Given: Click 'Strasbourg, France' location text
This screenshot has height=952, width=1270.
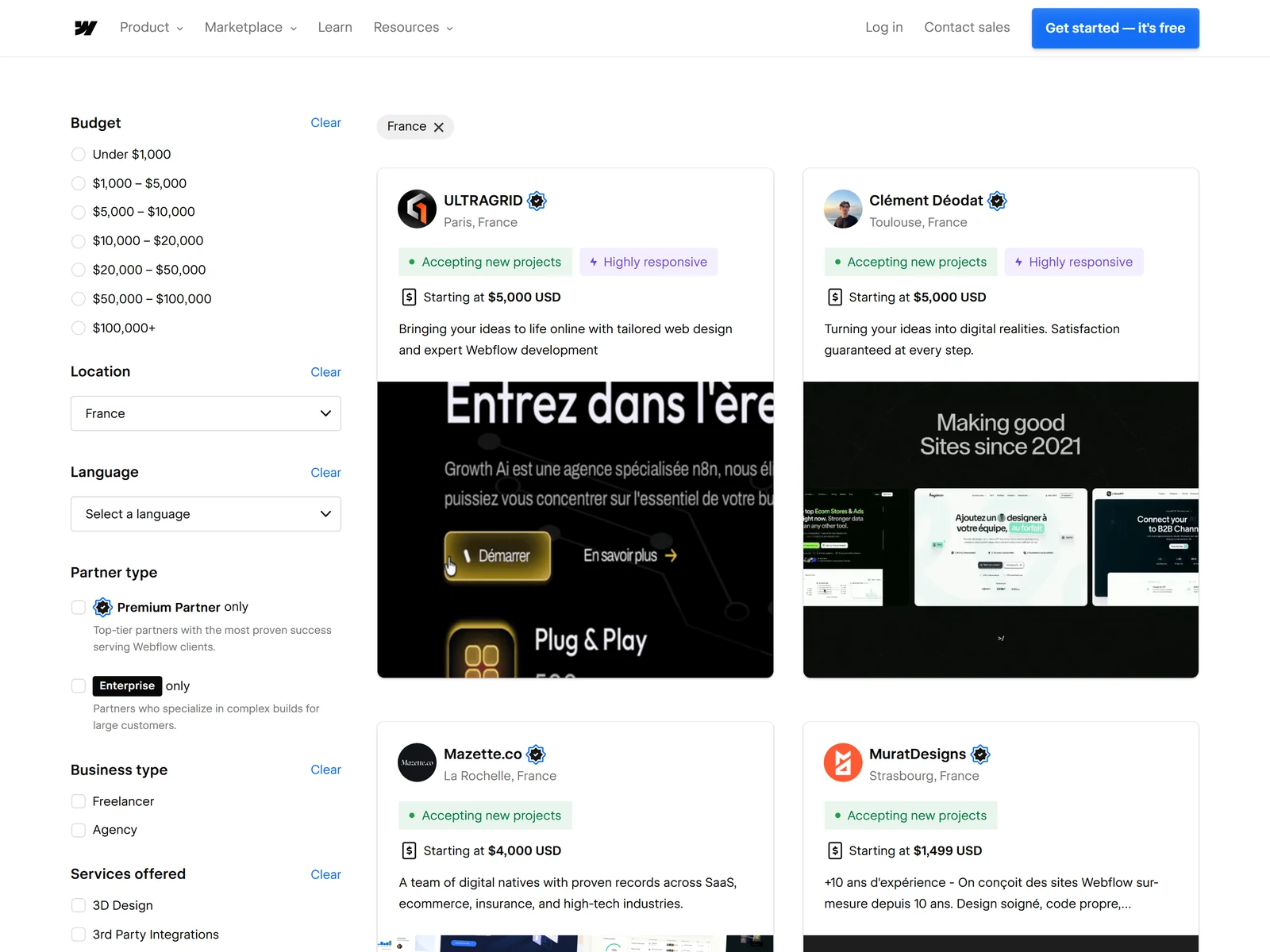Looking at the screenshot, I should (x=924, y=777).
